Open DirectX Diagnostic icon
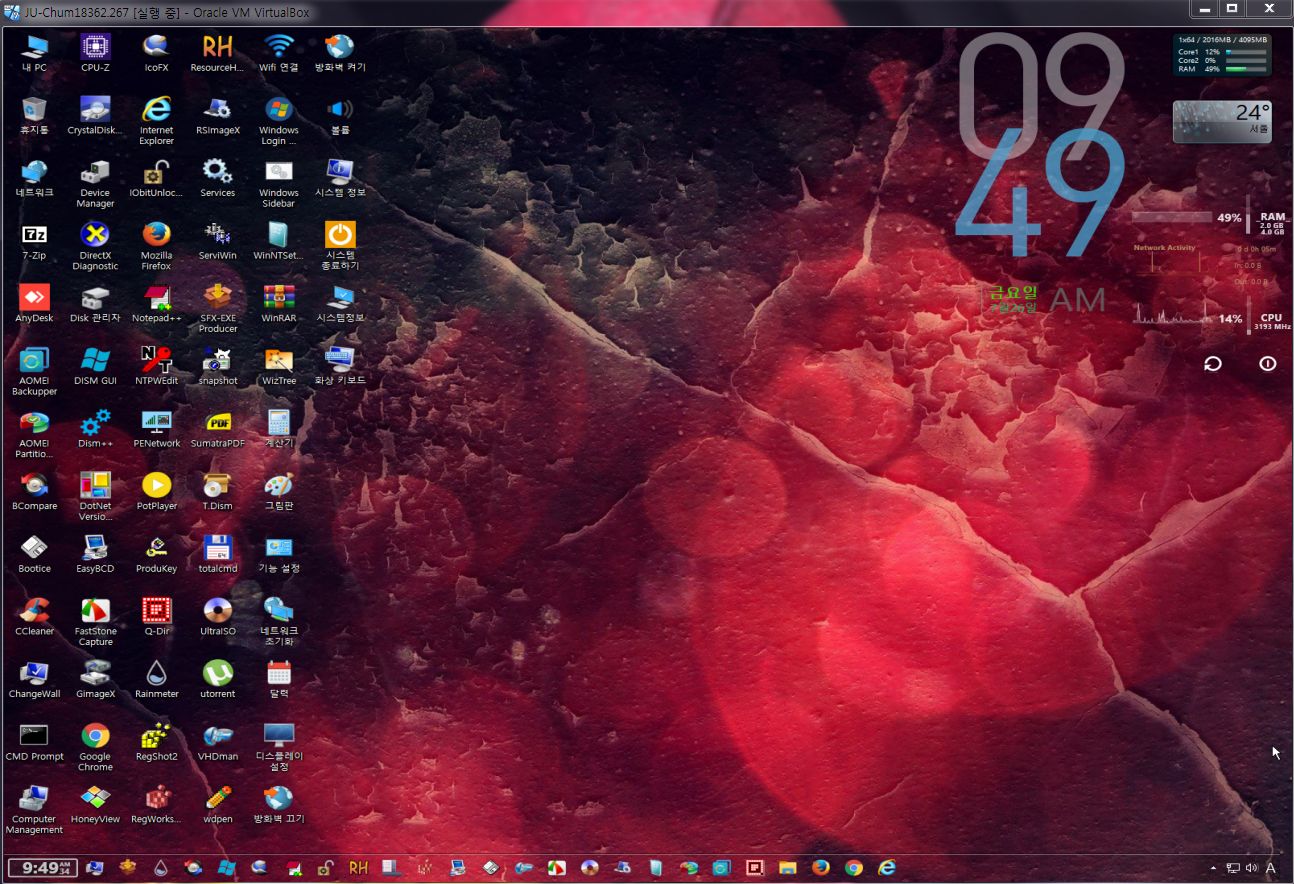 [95, 246]
